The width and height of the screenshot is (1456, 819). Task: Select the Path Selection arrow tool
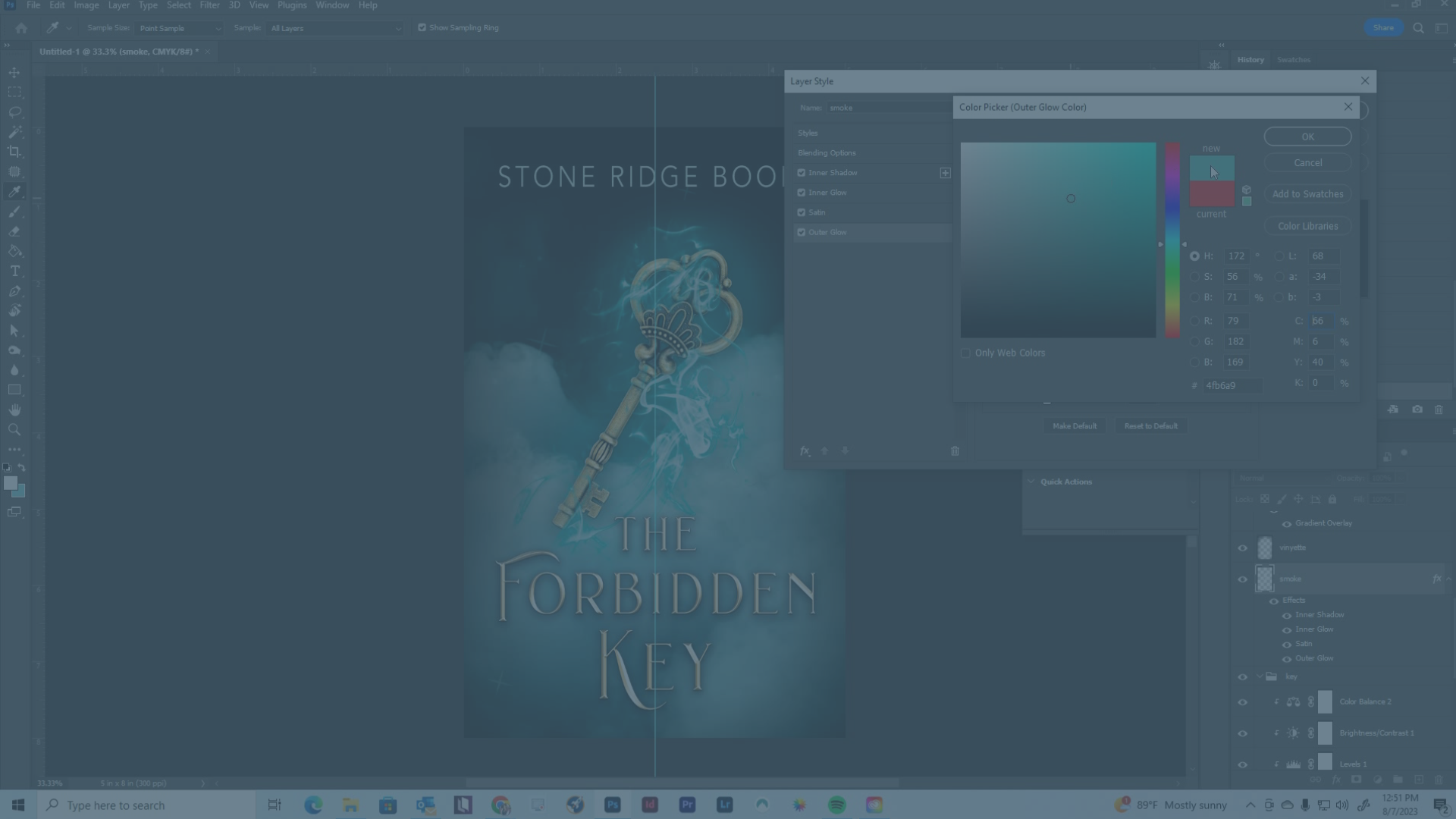14,331
